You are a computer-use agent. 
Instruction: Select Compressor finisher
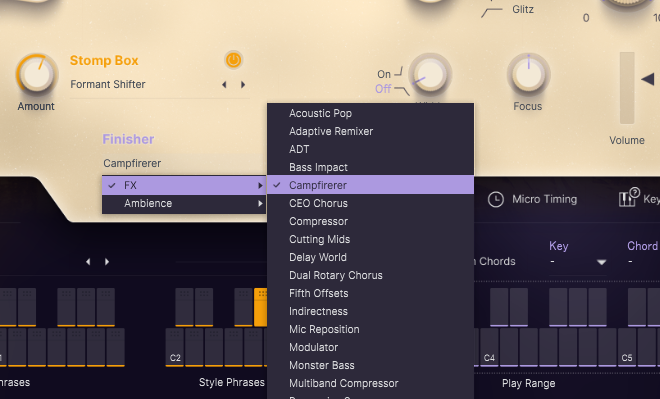pyautogui.click(x=370, y=221)
